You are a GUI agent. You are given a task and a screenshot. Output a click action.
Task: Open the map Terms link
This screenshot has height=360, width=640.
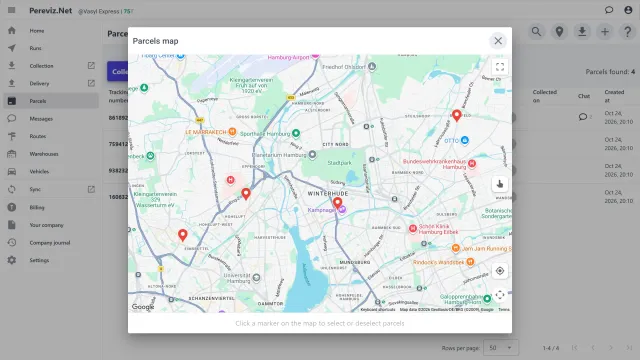pos(504,310)
